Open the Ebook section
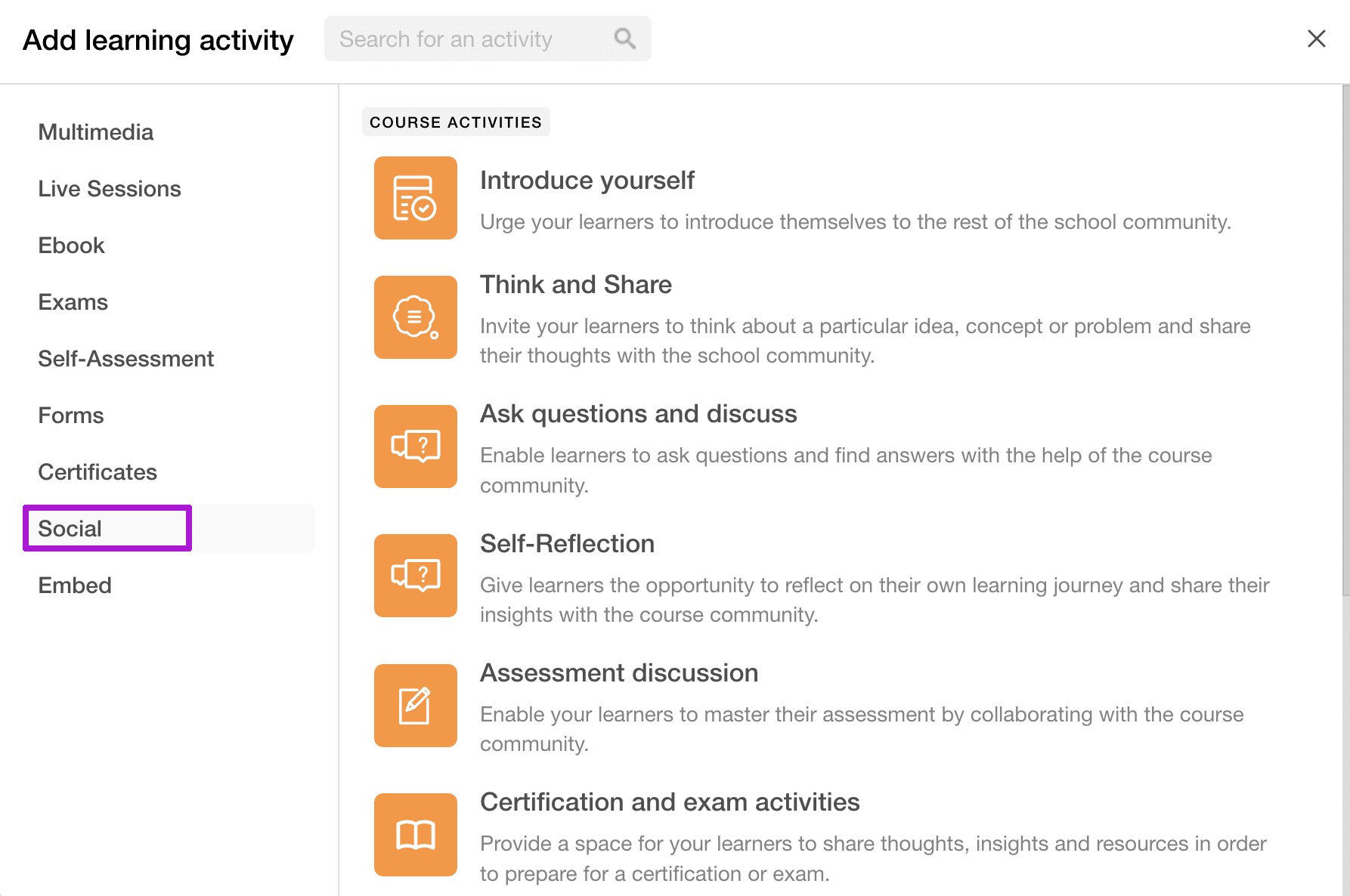Image resolution: width=1350 pixels, height=896 pixels. (x=71, y=245)
